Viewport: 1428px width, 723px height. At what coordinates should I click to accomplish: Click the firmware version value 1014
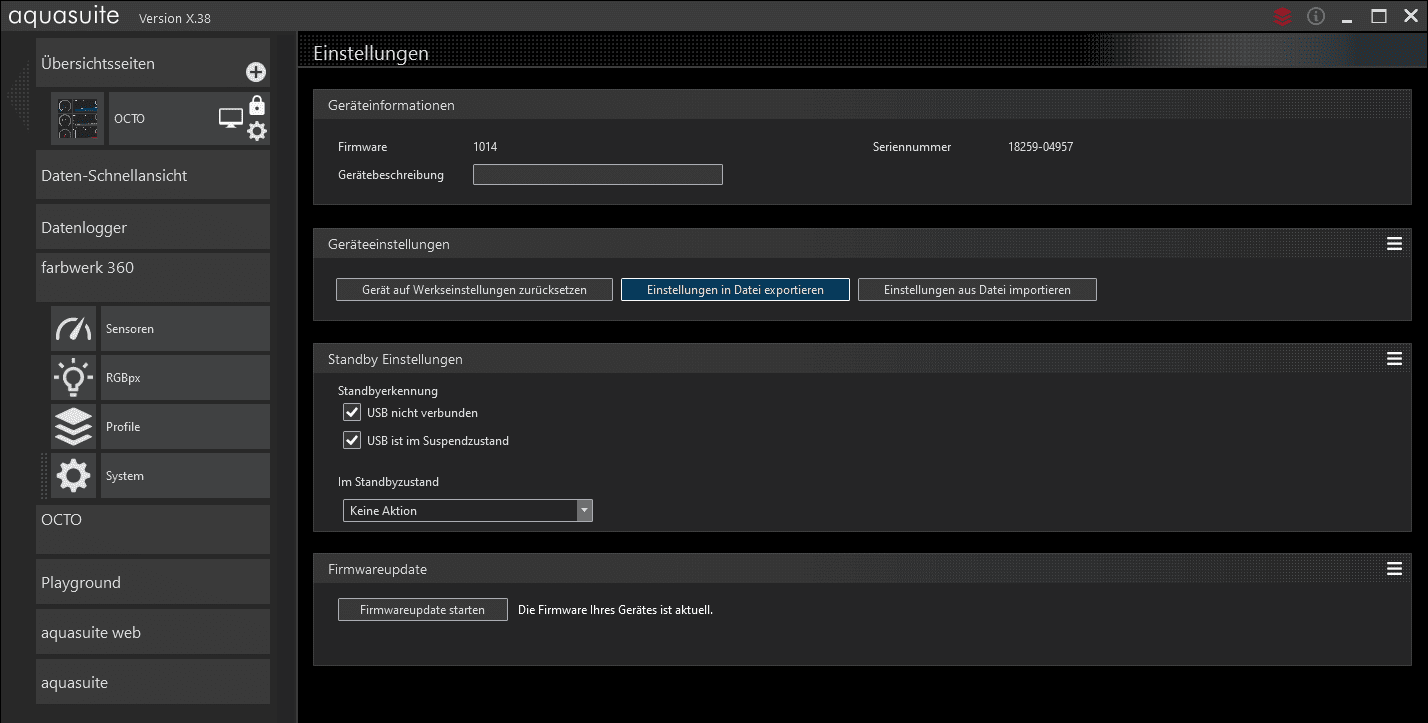(x=485, y=147)
